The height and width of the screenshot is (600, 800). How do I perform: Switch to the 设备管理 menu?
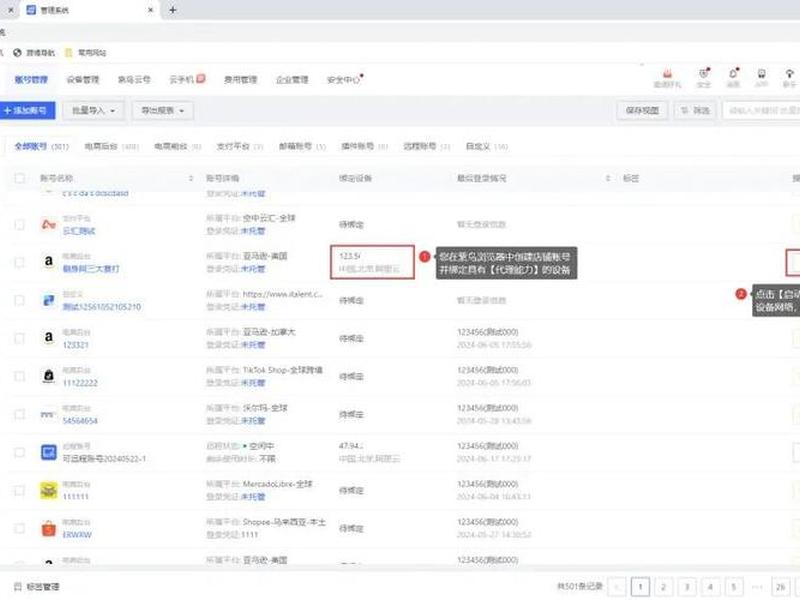coord(83,80)
